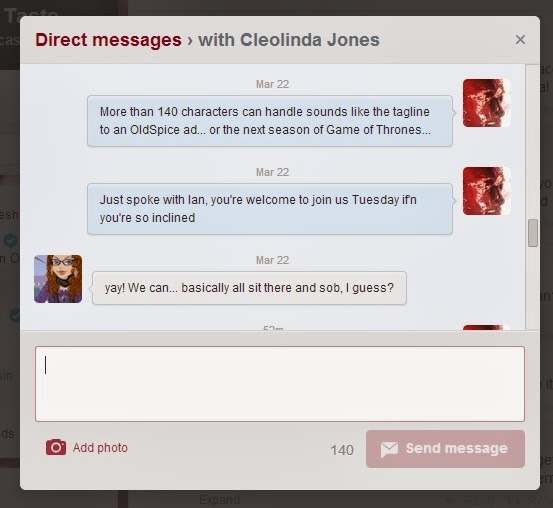Click the dimmed Expand link behind dialog
553x508 pixels.
point(219,500)
